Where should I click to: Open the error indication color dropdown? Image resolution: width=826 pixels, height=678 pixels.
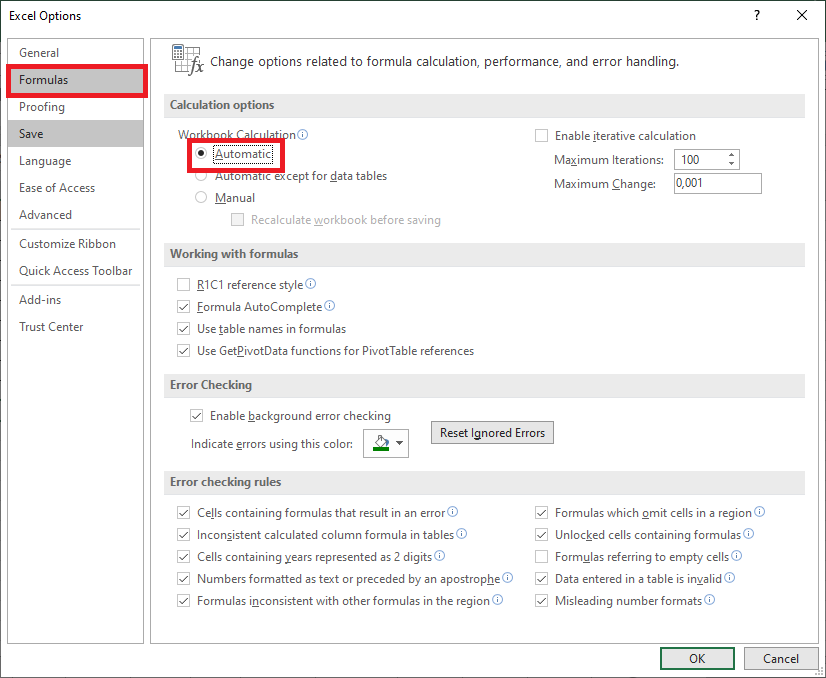[x=399, y=443]
